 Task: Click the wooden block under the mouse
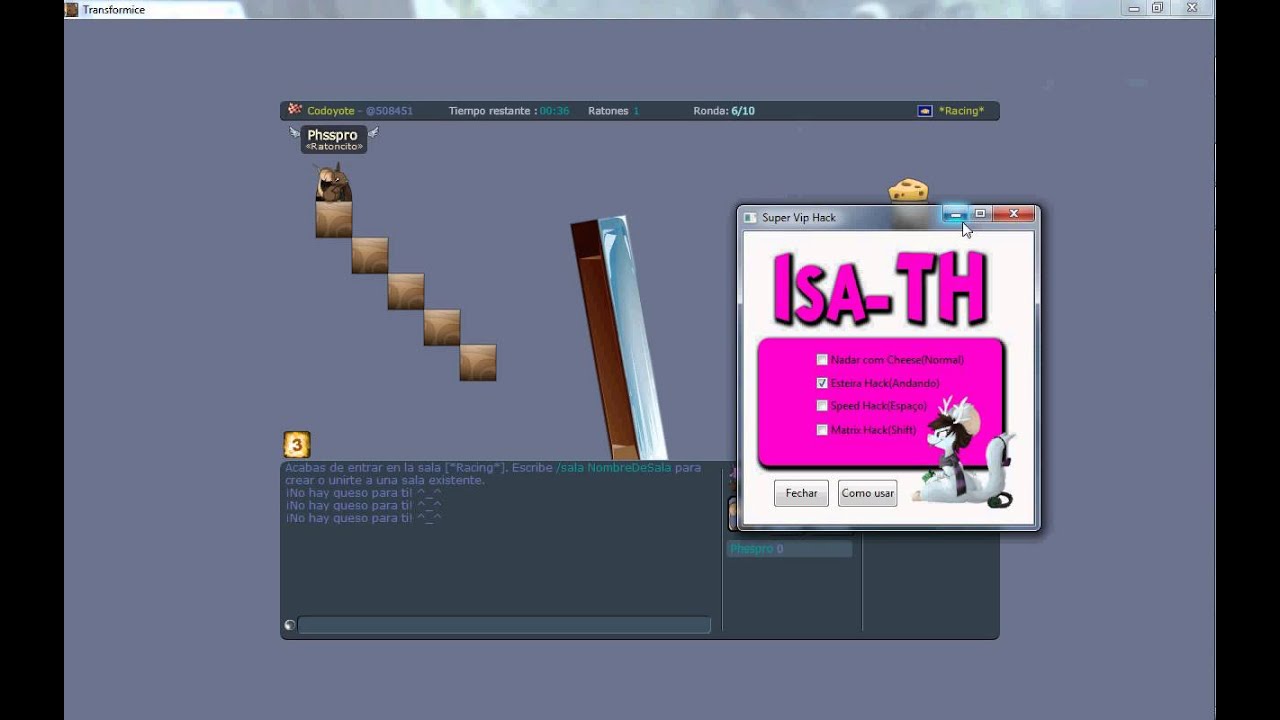tap(334, 220)
